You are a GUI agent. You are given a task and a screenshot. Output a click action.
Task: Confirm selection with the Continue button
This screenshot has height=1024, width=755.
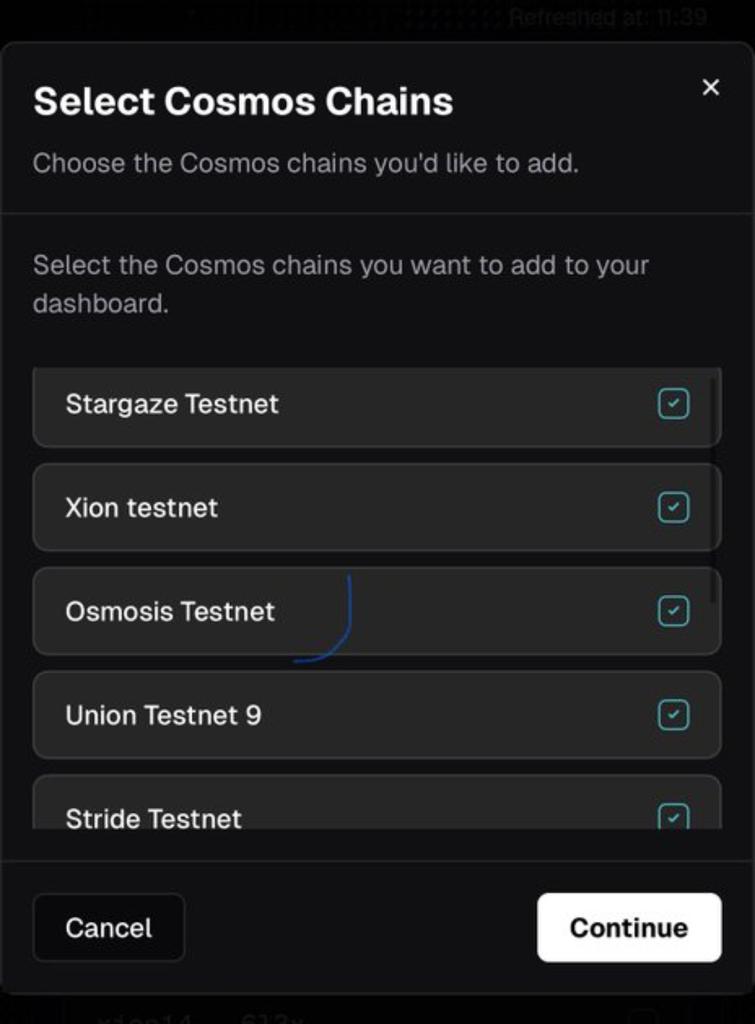[629, 927]
